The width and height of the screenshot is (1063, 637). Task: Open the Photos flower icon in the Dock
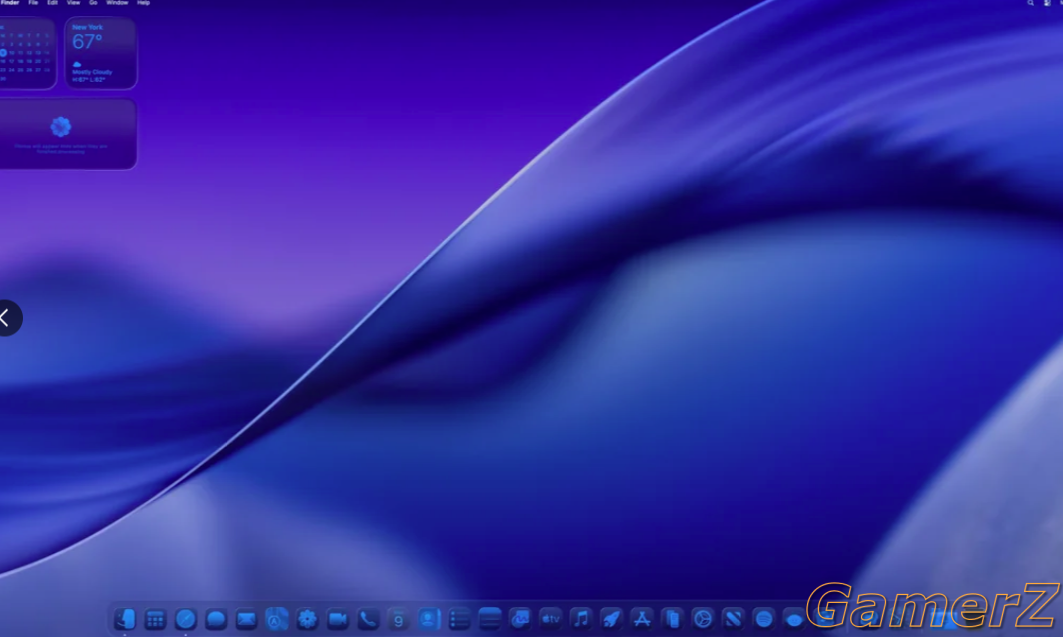click(x=307, y=619)
